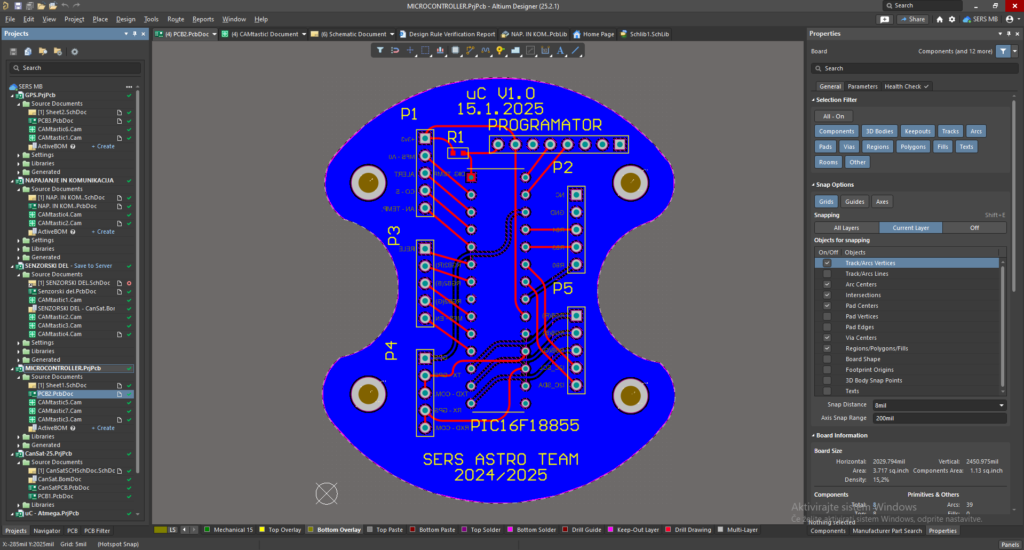This screenshot has width=1024, height=550.
Task: Click the snap magnet icon in active bar
Action: point(395,50)
